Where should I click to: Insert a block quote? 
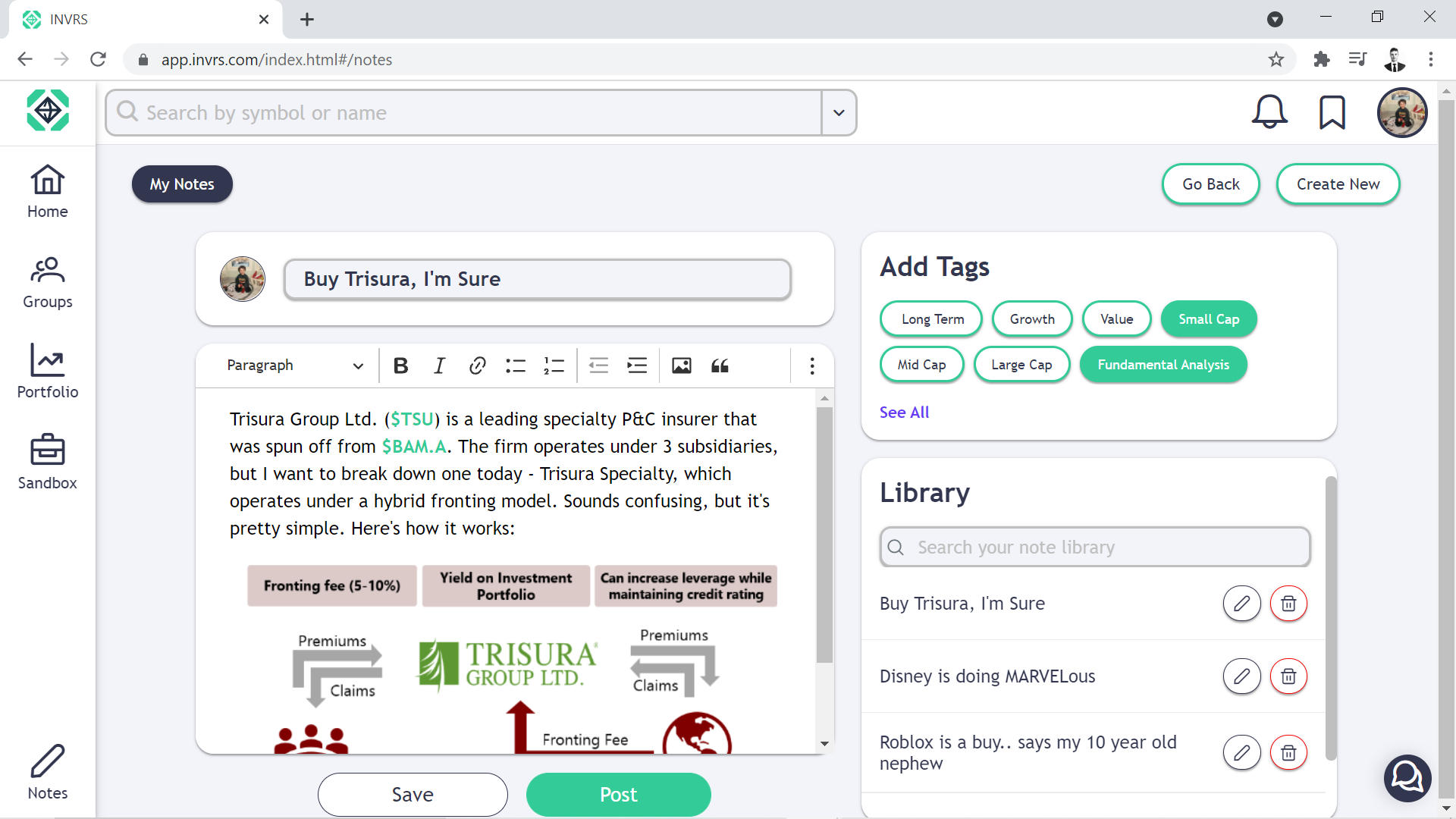720,366
